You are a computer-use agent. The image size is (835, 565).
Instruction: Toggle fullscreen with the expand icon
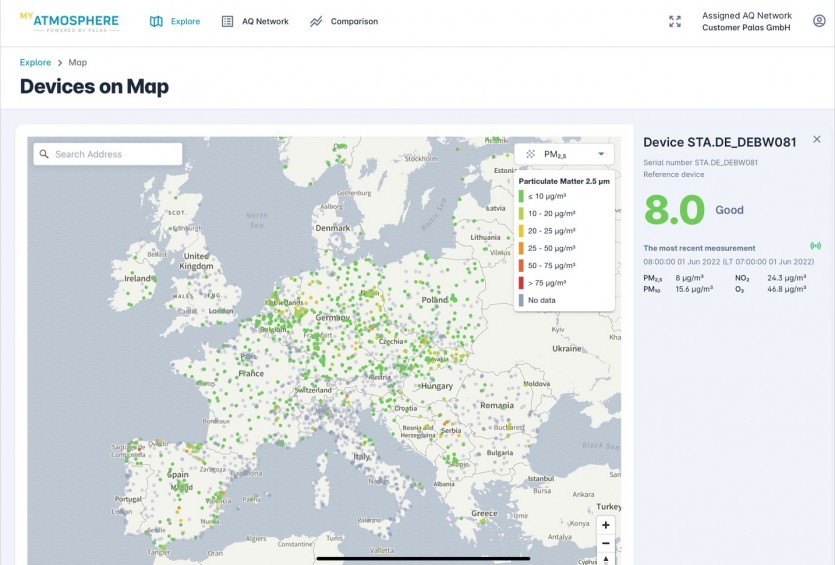pyautogui.click(x=675, y=21)
